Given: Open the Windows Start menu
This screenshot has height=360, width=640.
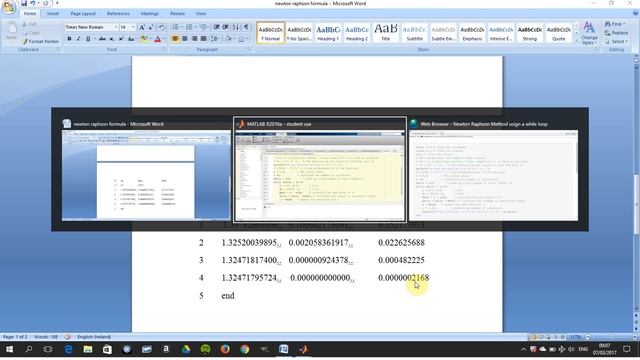Looking at the screenshot, I should pyautogui.click(x=9, y=349).
